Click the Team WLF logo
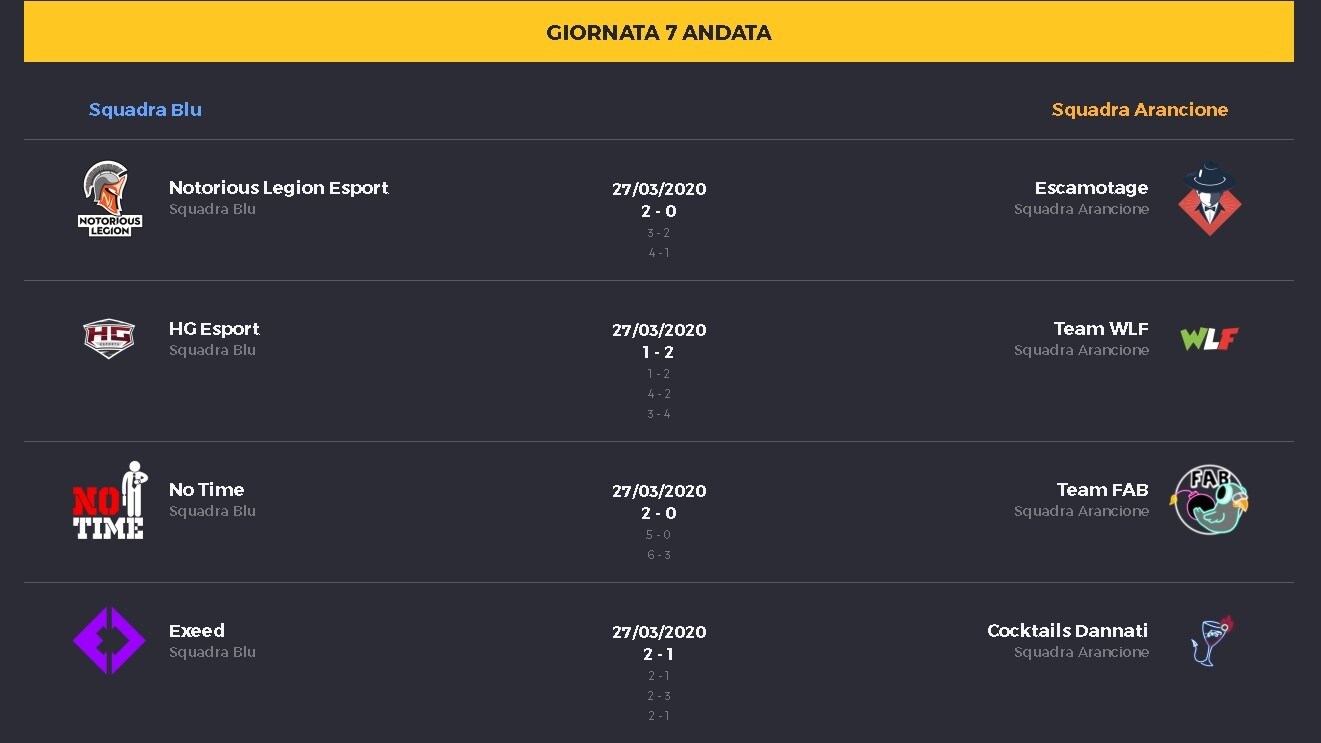 tap(1209, 339)
